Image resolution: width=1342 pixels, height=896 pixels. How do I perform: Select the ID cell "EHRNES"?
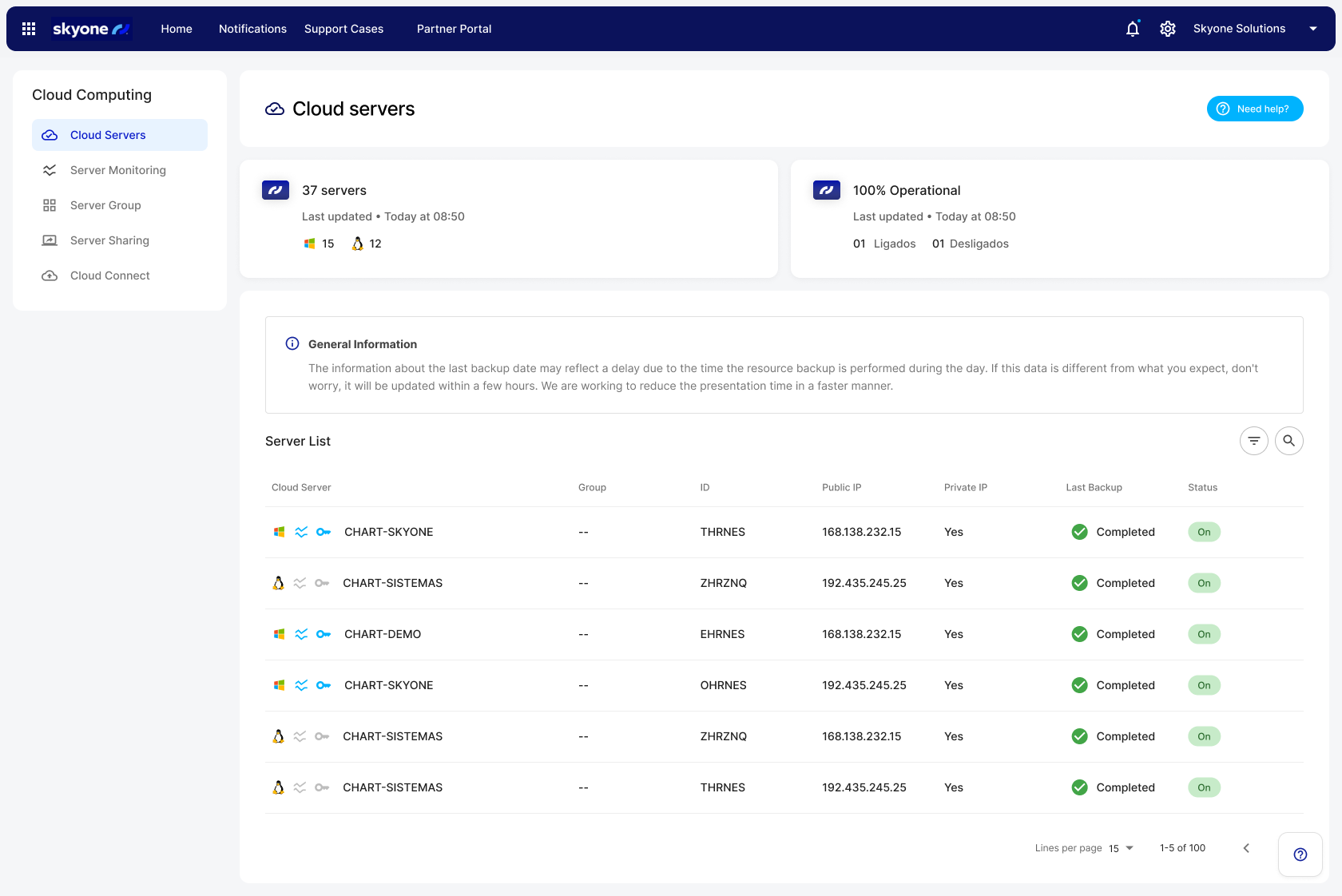pos(722,634)
